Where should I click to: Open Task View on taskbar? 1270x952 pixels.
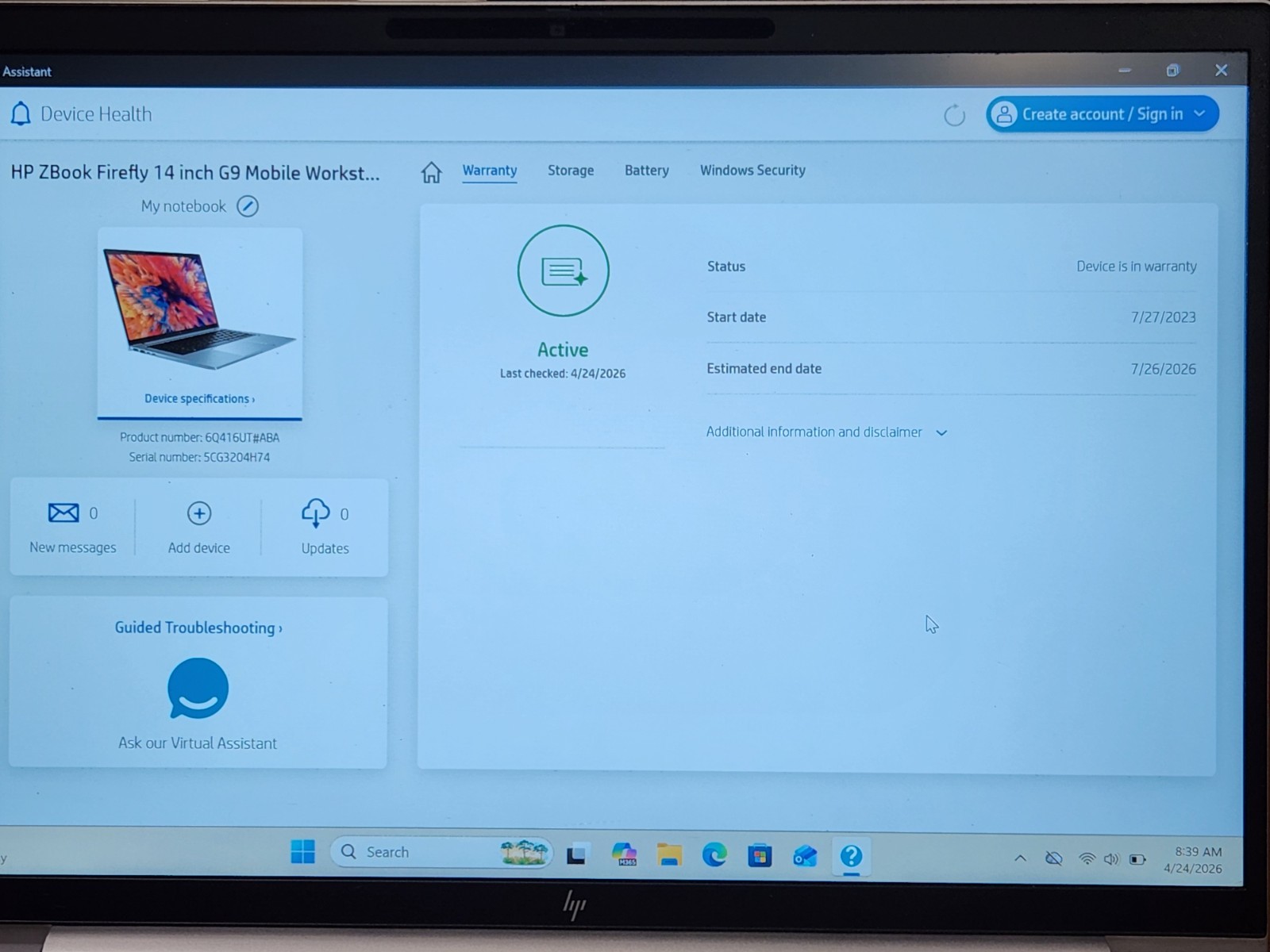576,854
